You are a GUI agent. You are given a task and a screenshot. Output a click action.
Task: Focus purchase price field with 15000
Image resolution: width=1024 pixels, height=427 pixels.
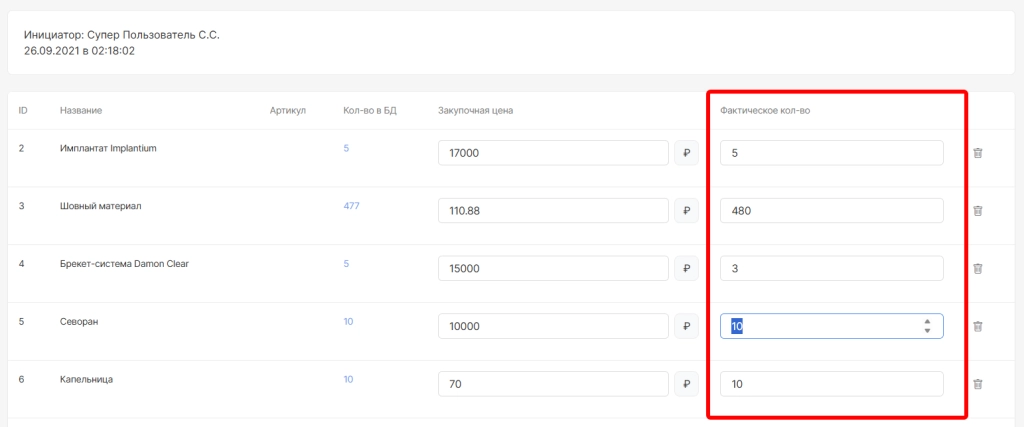tap(553, 269)
